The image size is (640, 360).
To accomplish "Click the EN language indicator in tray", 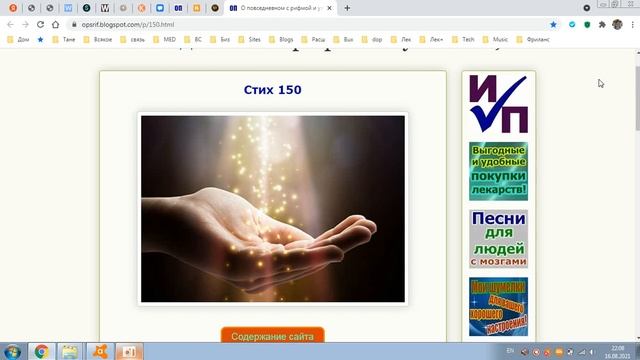I will pyautogui.click(x=510, y=351).
